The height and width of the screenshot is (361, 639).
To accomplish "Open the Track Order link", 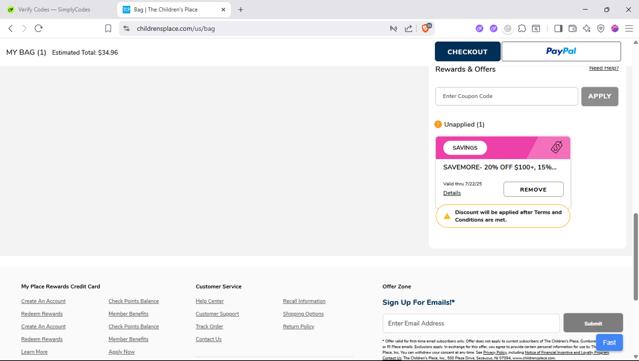I will (209, 326).
